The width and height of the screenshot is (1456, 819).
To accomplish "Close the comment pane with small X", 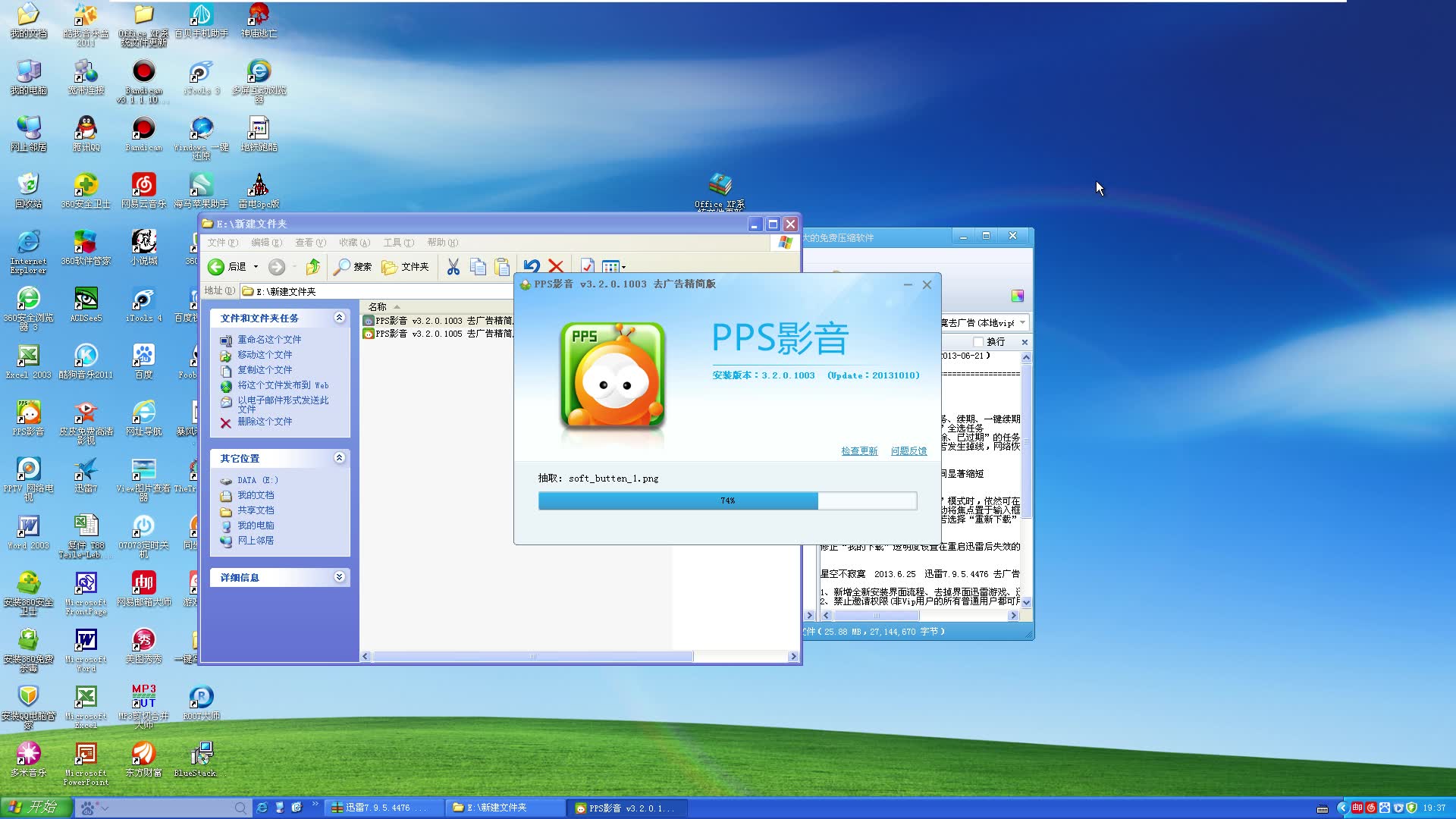I will [1025, 342].
